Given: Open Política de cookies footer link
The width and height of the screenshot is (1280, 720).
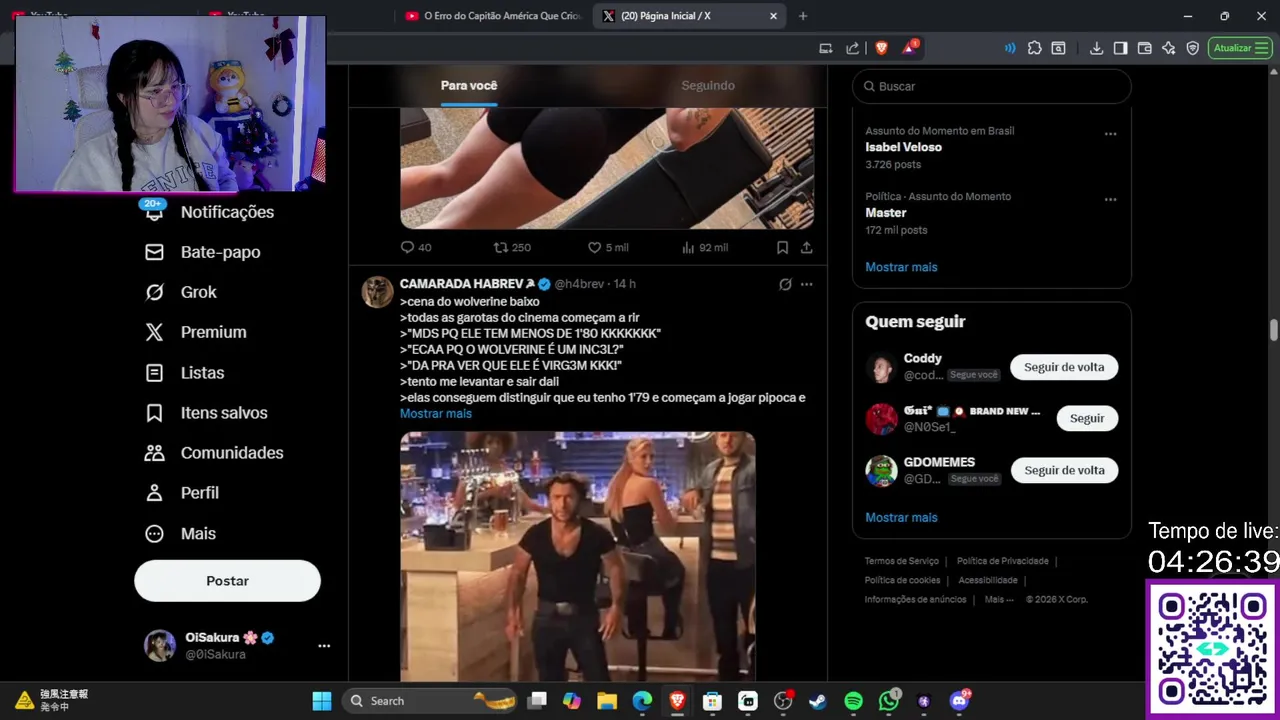Looking at the screenshot, I should pyautogui.click(x=902, y=580).
